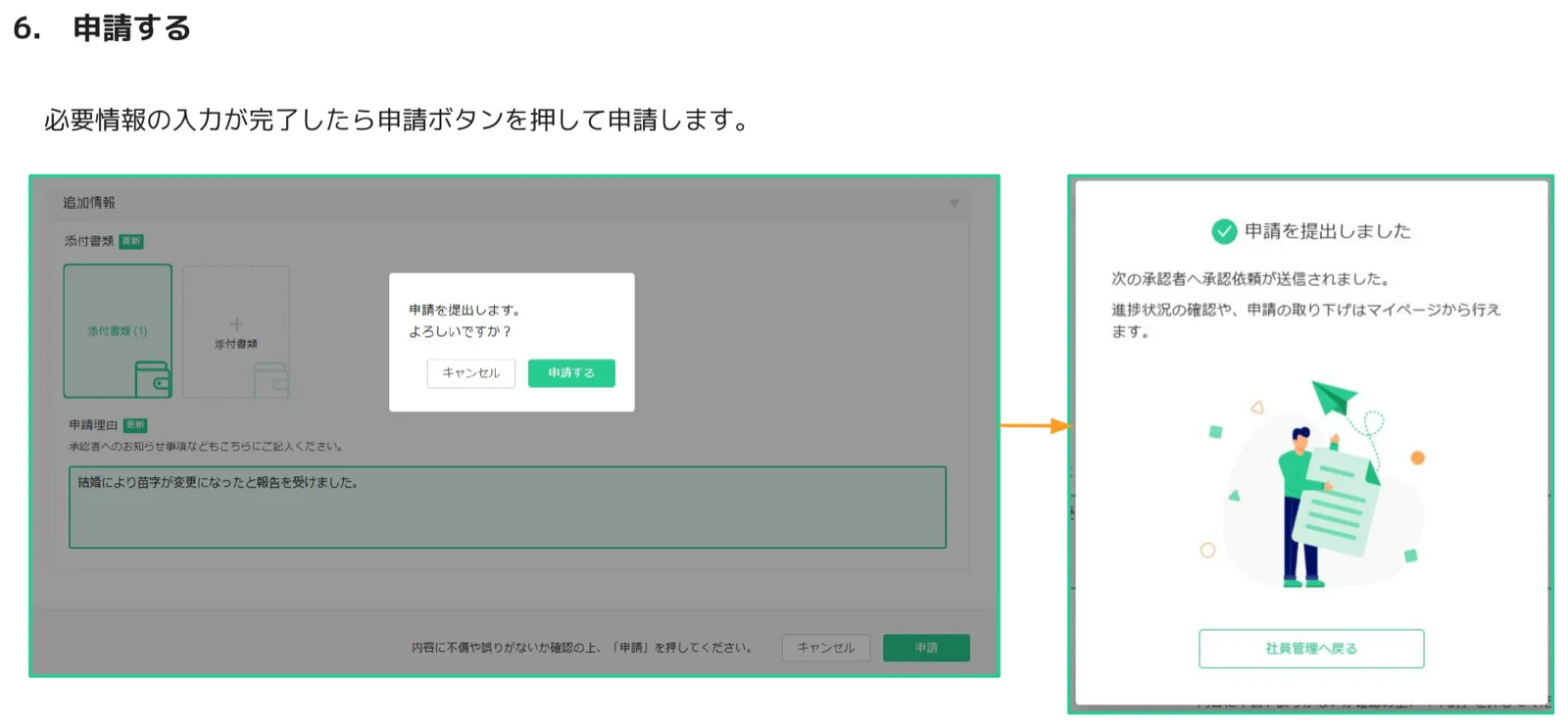Add a file via the plus 添付書類 tile
The width and height of the screenshot is (1568, 728).
(236, 331)
